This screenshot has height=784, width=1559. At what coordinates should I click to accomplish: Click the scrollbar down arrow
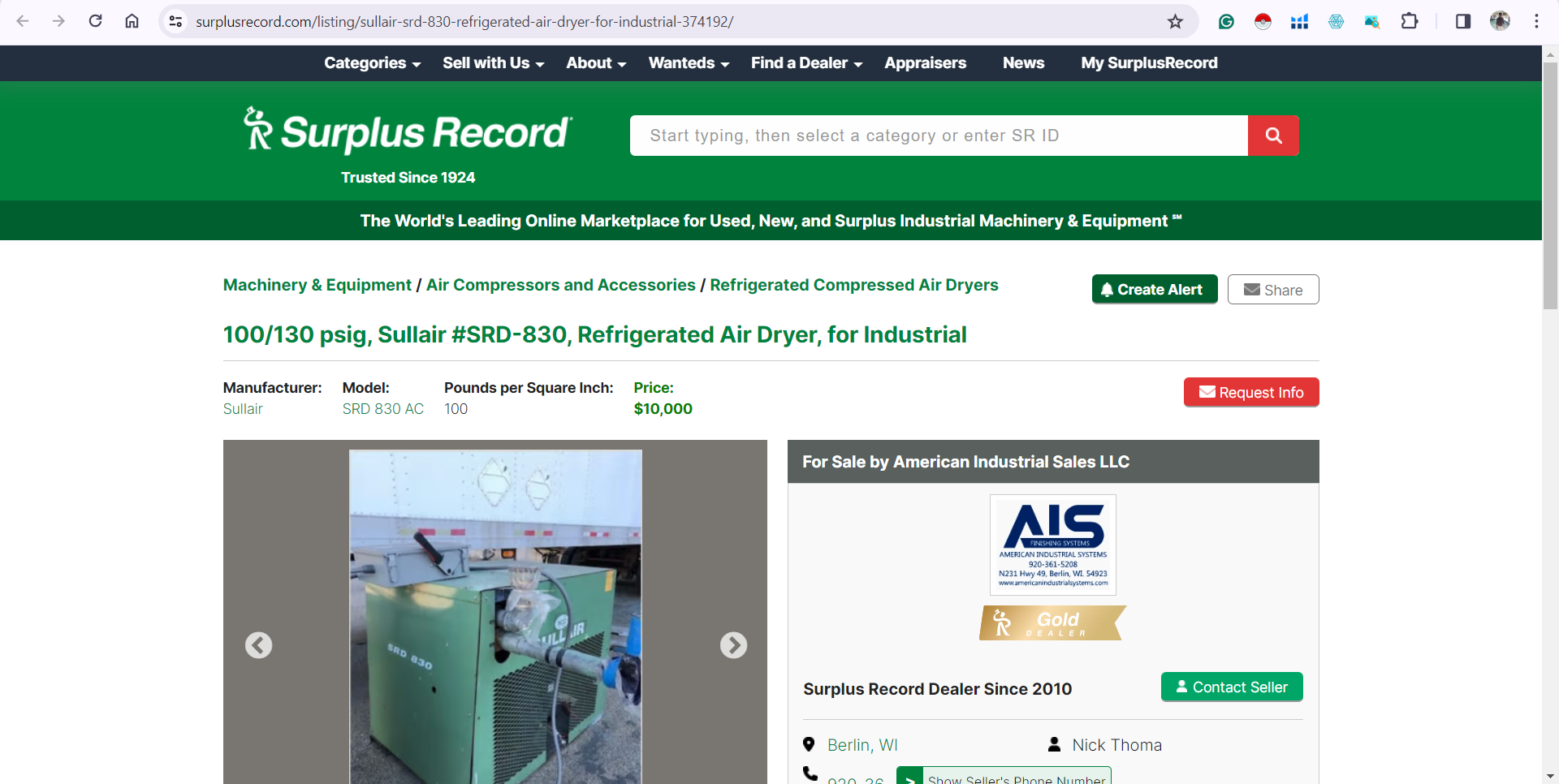(1550, 776)
